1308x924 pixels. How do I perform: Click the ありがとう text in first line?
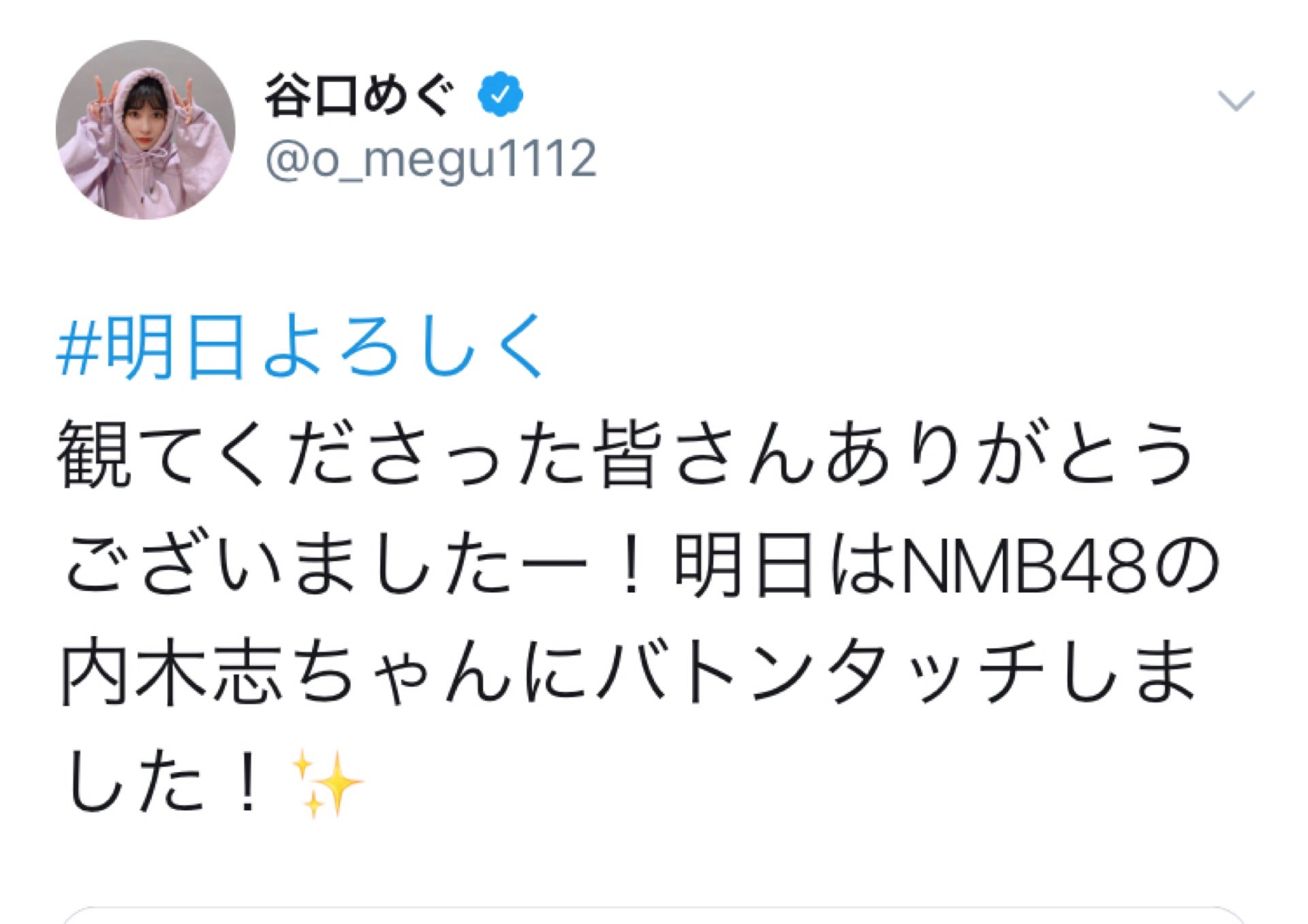point(1008,455)
